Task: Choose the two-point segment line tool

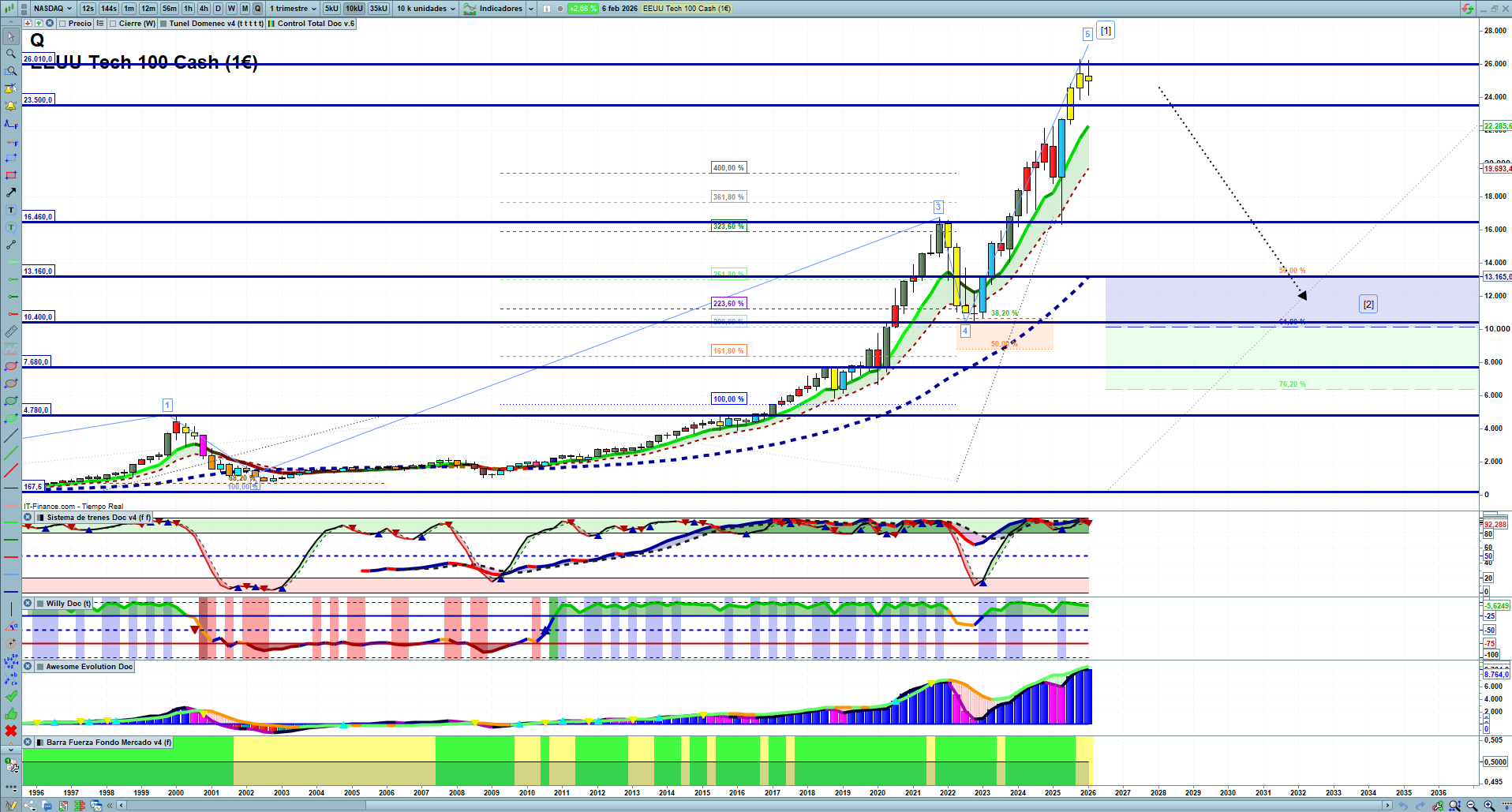Action: click(x=11, y=245)
